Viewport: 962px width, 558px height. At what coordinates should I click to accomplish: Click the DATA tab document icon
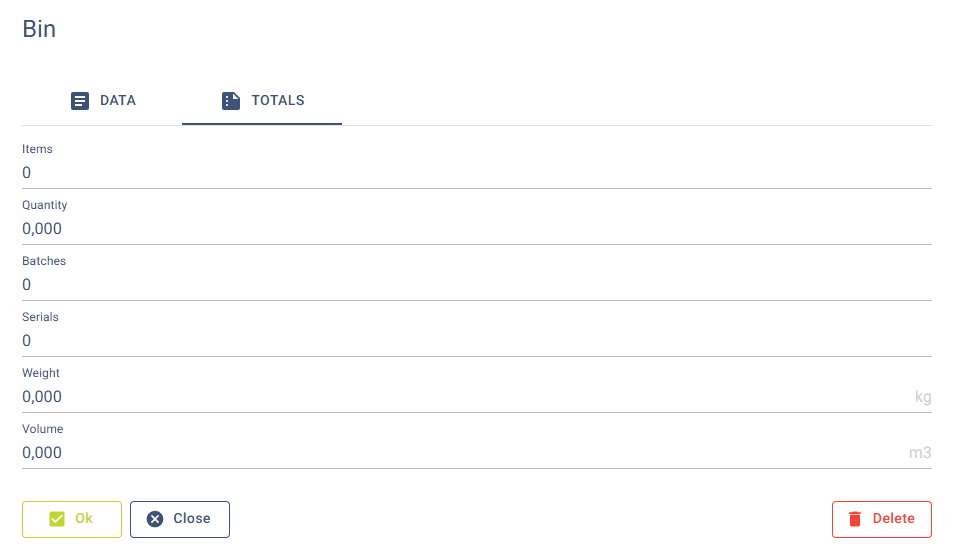pos(80,101)
